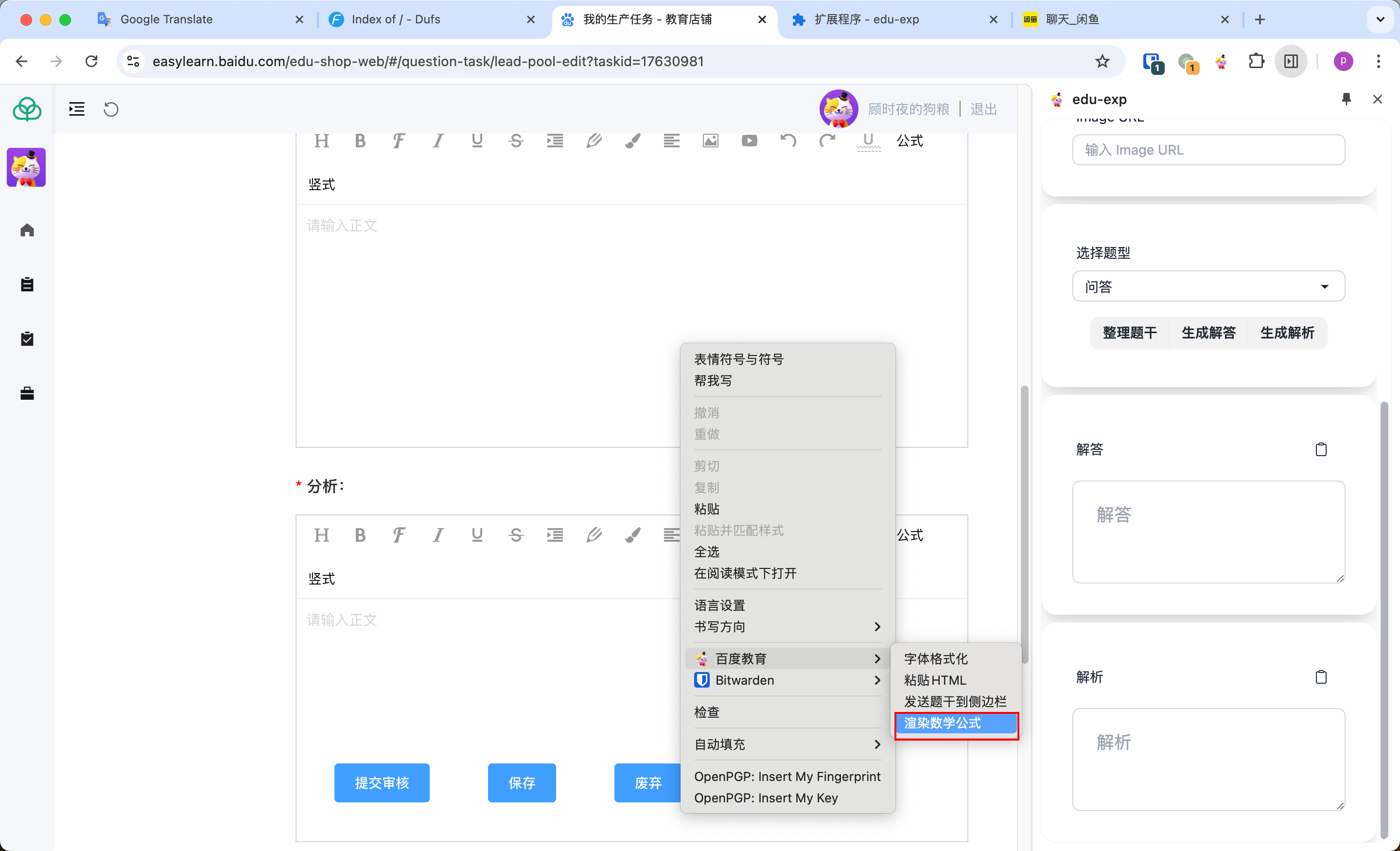Click the strikethrough icon in the toolbar

(516, 141)
